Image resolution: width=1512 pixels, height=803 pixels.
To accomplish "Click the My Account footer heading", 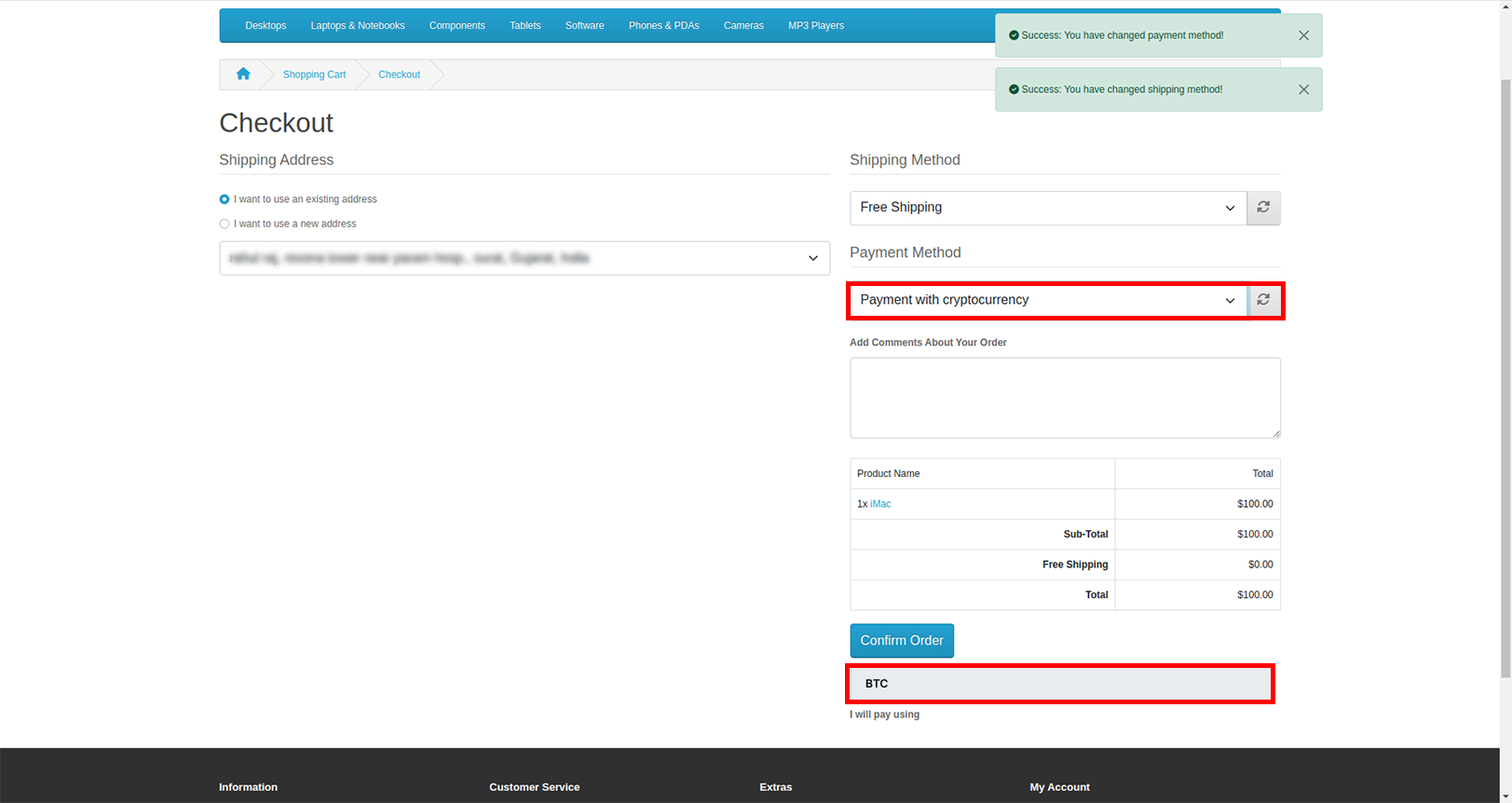I will click(1060, 787).
